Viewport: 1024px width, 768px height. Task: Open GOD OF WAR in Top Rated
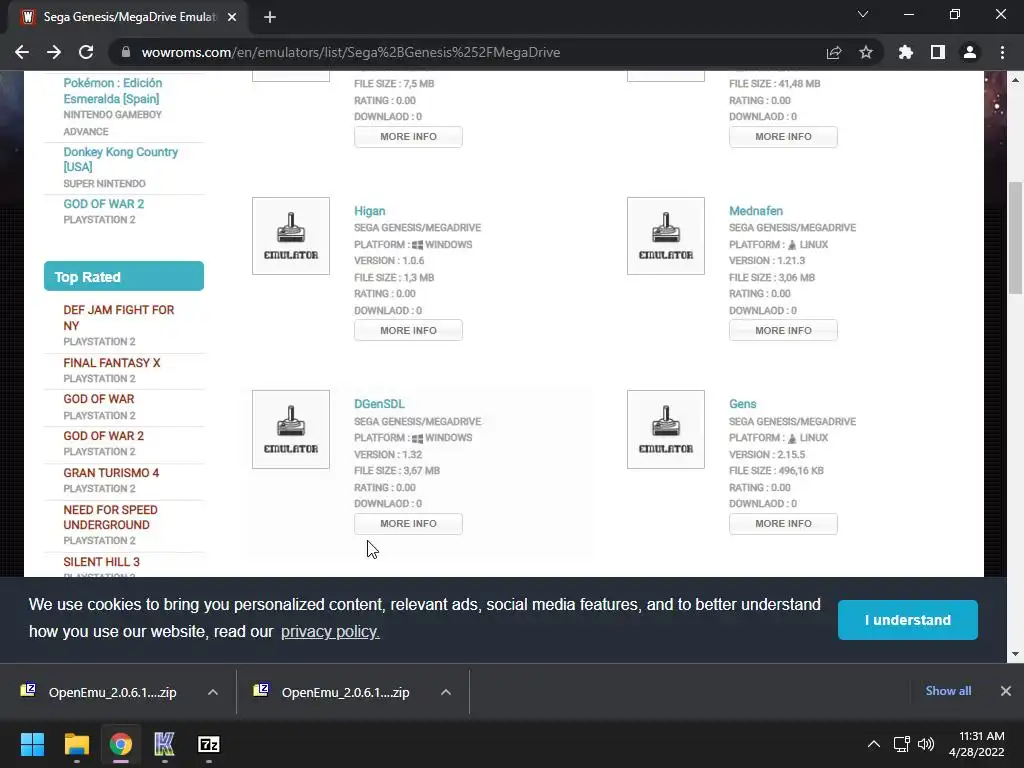click(99, 398)
